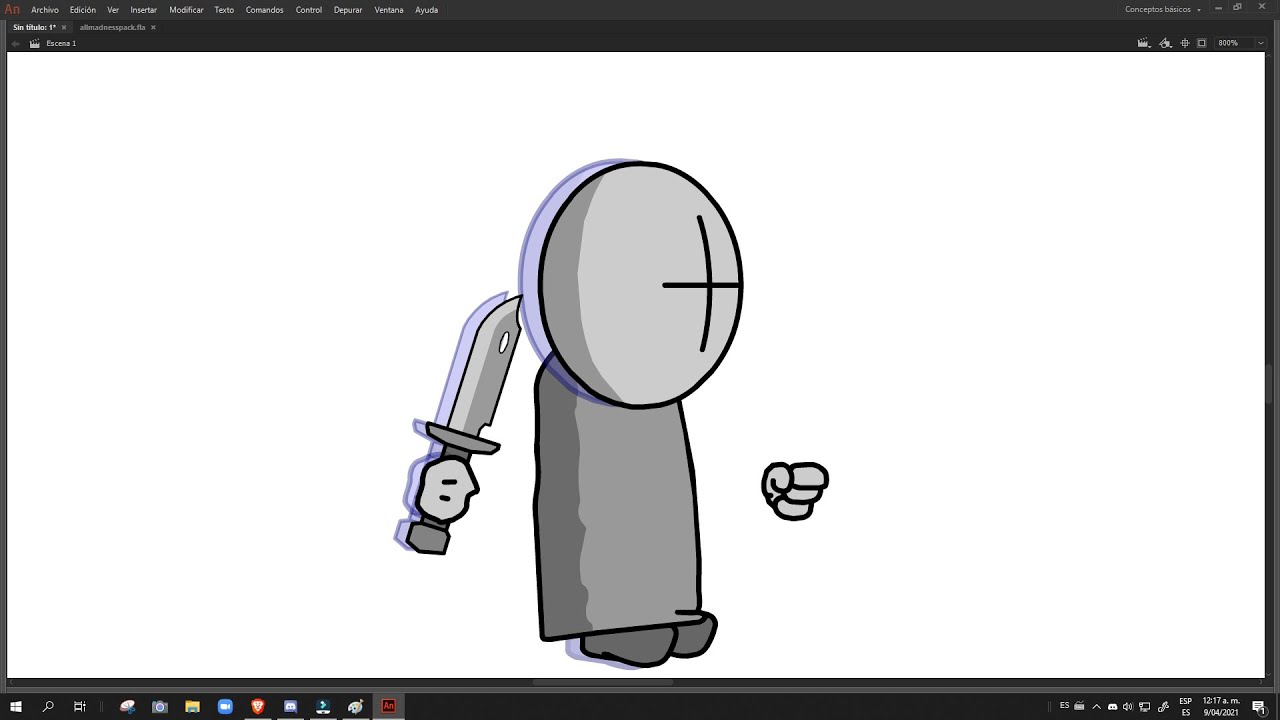Show hidden system tray icons
1280x720 pixels.
tap(1096, 706)
